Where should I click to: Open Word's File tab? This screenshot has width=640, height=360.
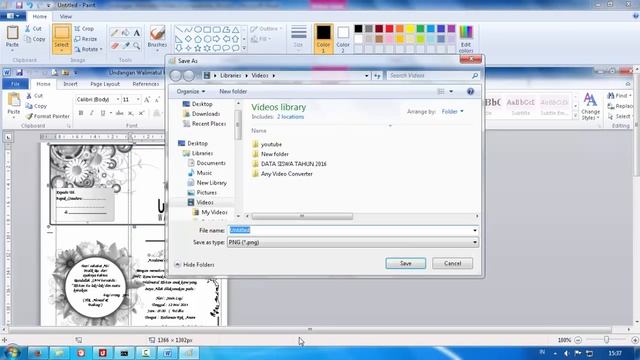pos(15,84)
